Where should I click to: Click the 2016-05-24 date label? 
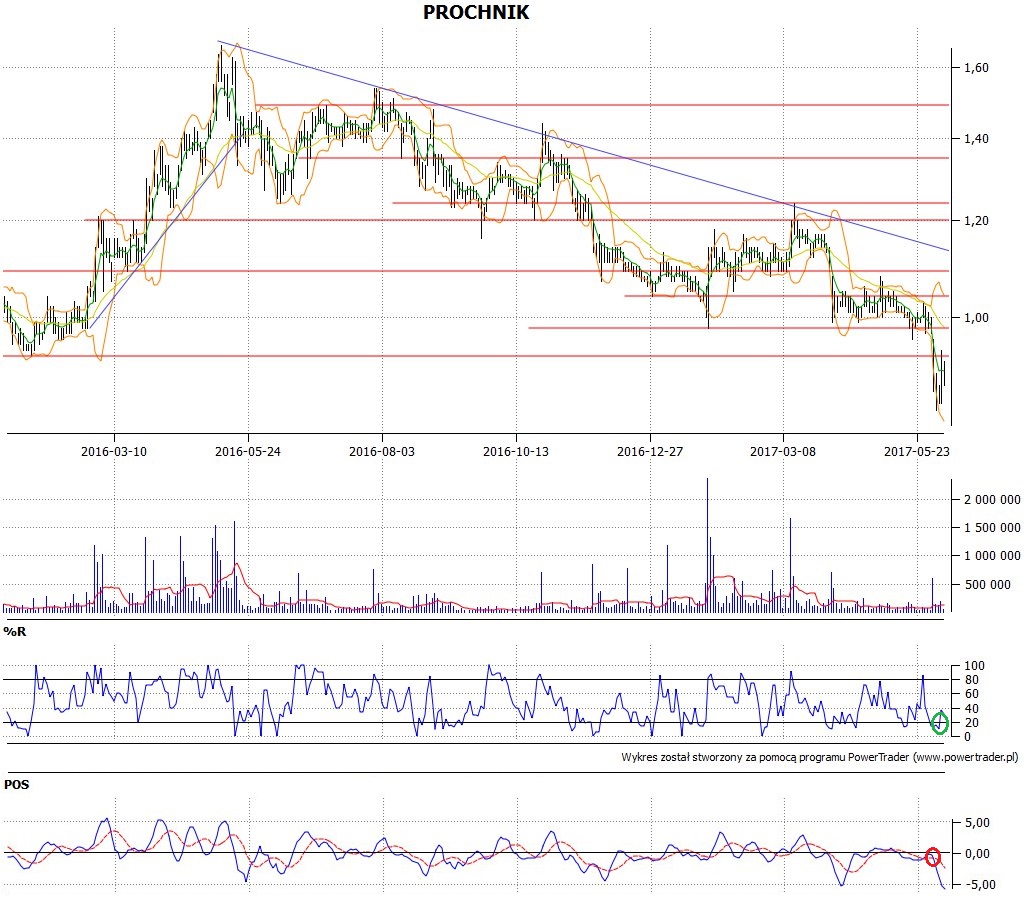248,451
